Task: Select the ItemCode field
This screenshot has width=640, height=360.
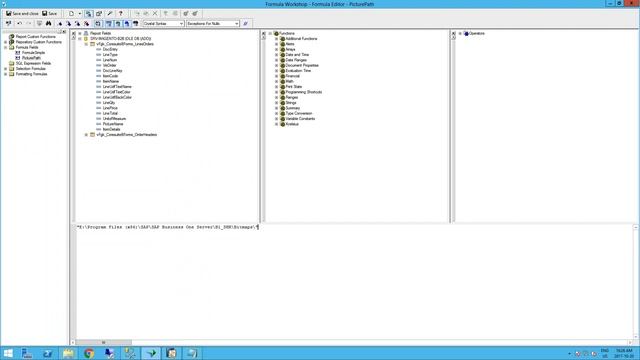Action: click(x=110, y=76)
